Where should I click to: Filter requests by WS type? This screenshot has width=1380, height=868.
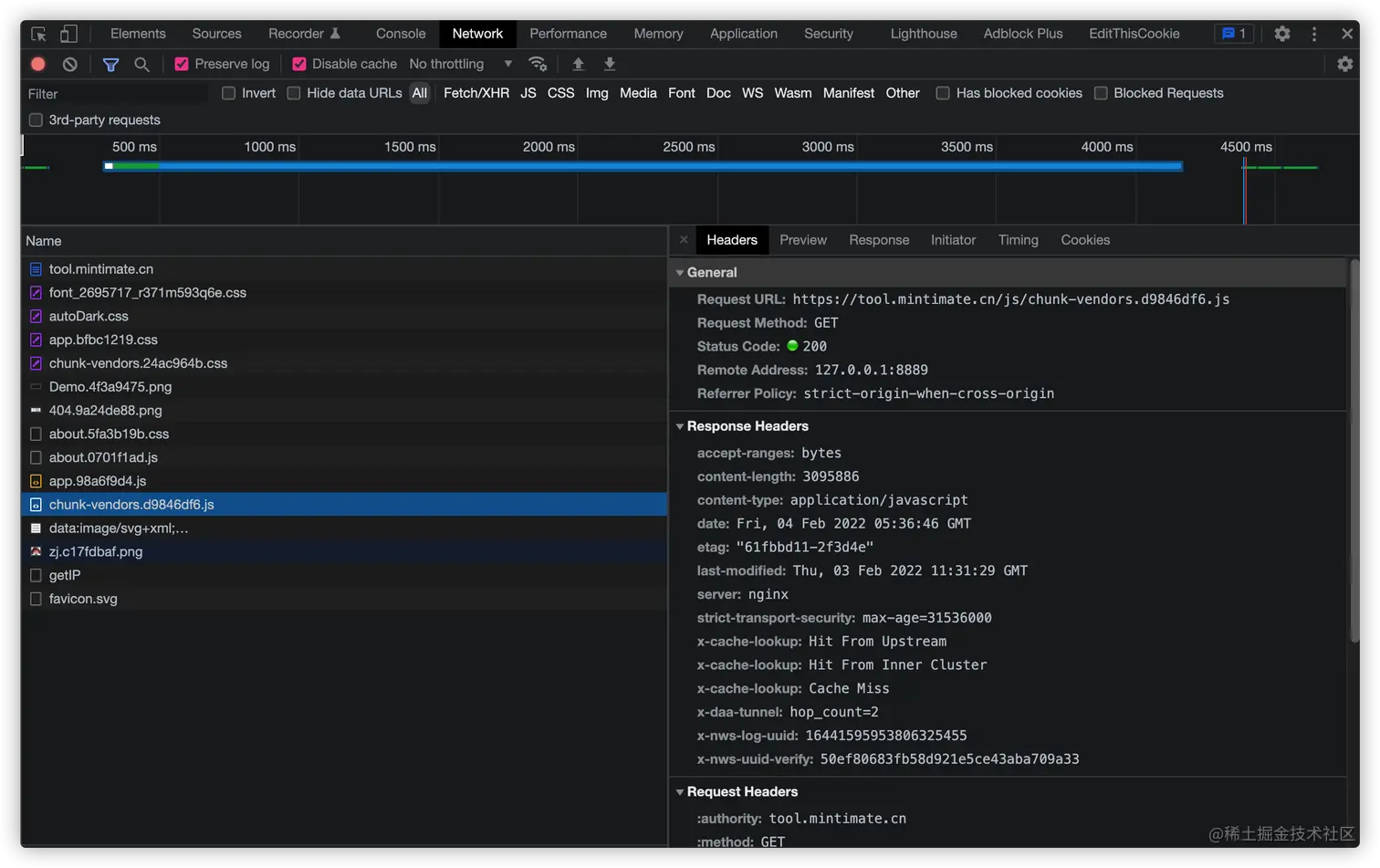(x=753, y=93)
